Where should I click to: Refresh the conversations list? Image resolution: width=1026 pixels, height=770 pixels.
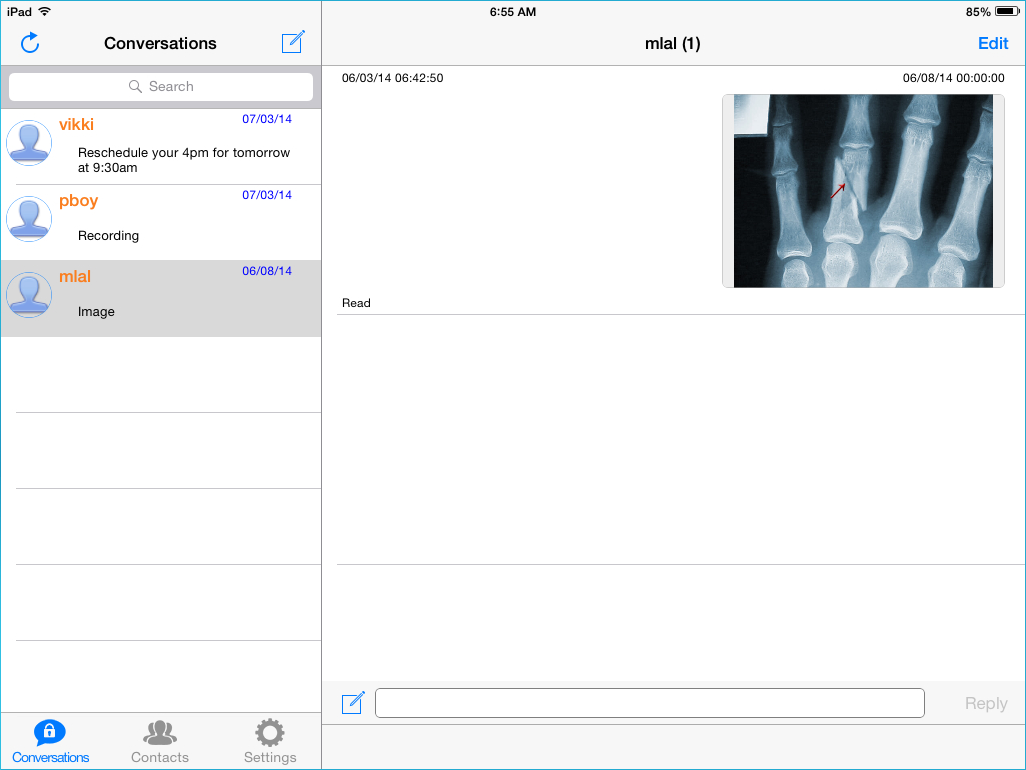30,43
